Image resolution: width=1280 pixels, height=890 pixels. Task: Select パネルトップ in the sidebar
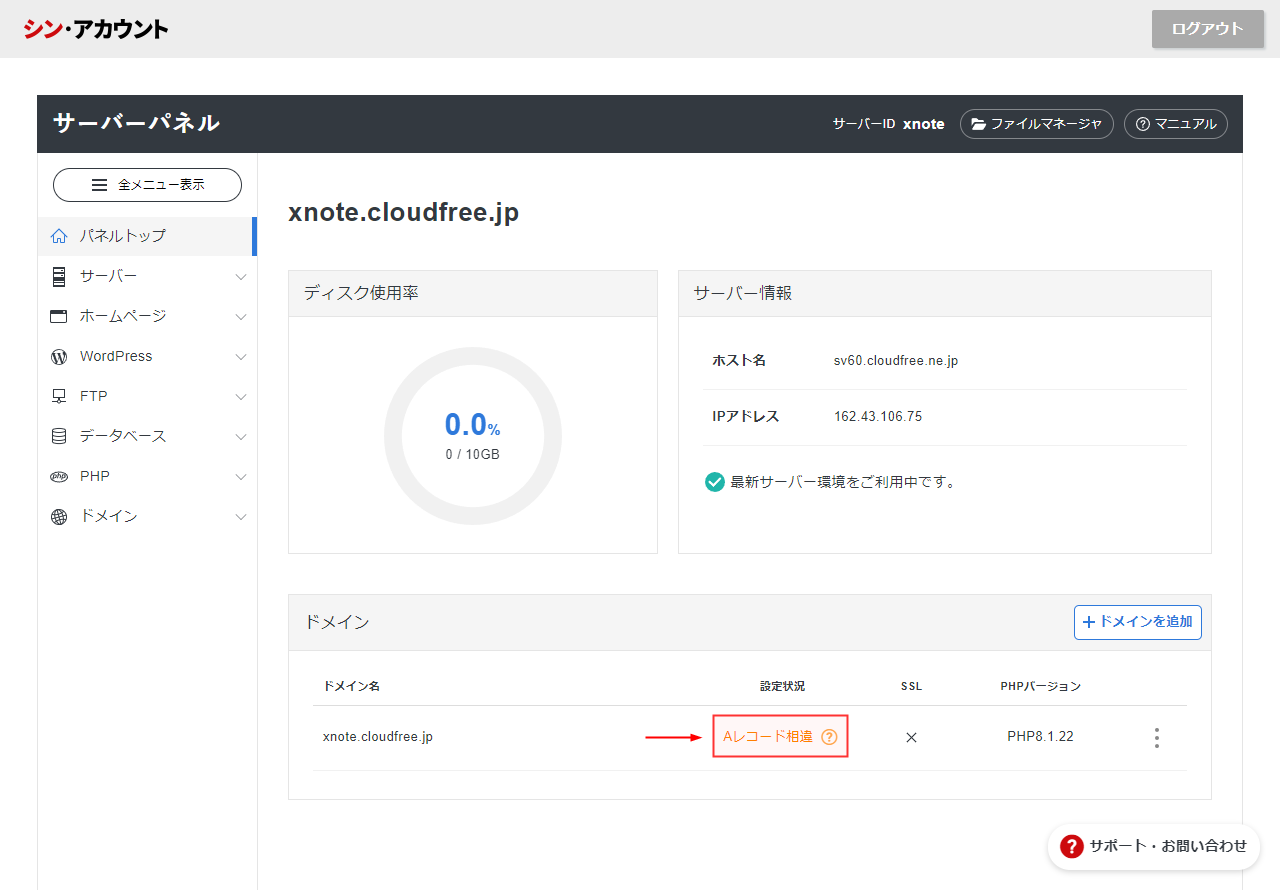click(147, 236)
